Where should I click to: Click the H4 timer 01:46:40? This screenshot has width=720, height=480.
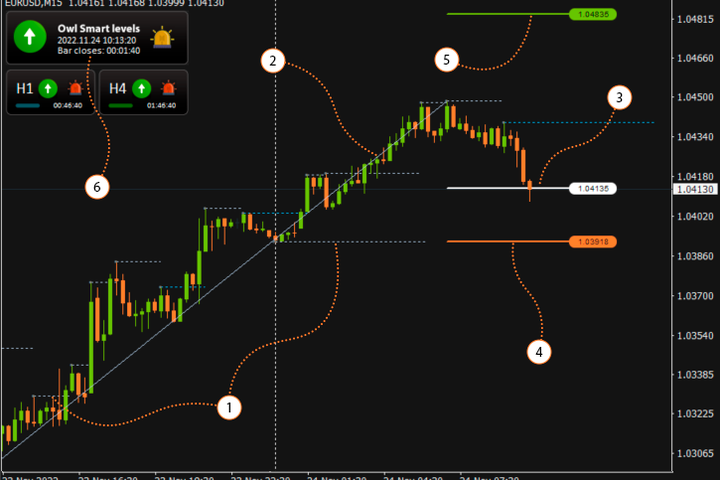point(161,106)
